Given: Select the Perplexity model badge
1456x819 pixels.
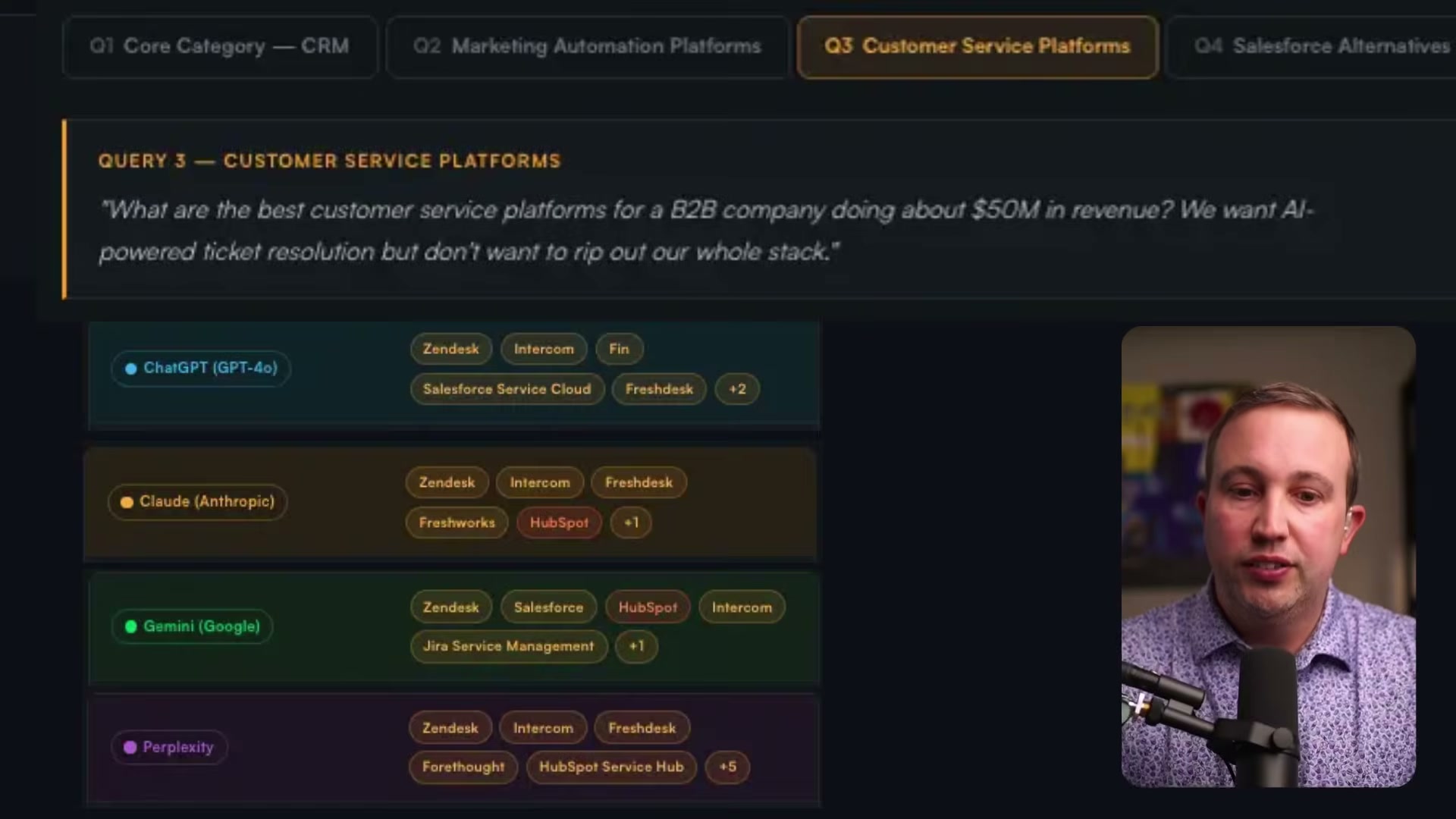Looking at the screenshot, I should point(169,747).
